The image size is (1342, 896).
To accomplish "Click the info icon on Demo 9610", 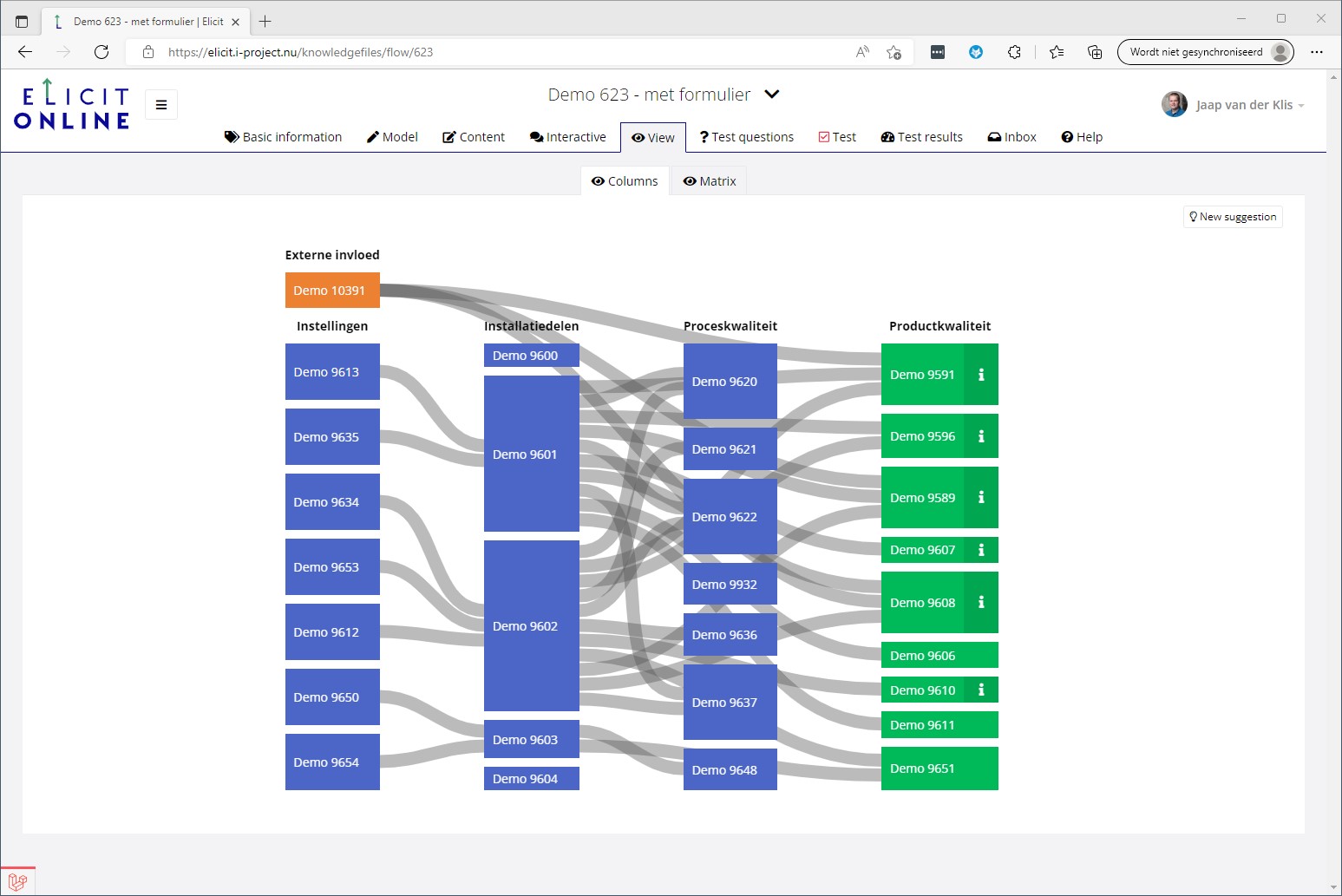I will [x=981, y=690].
